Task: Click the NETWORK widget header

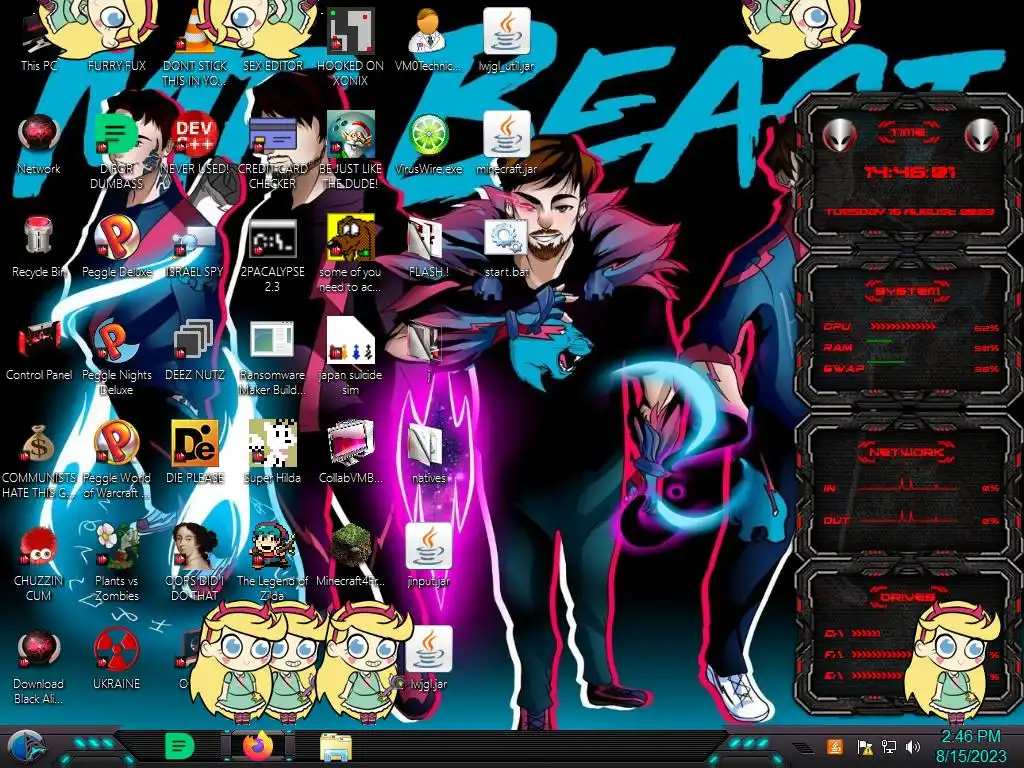Action: click(908, 452)
